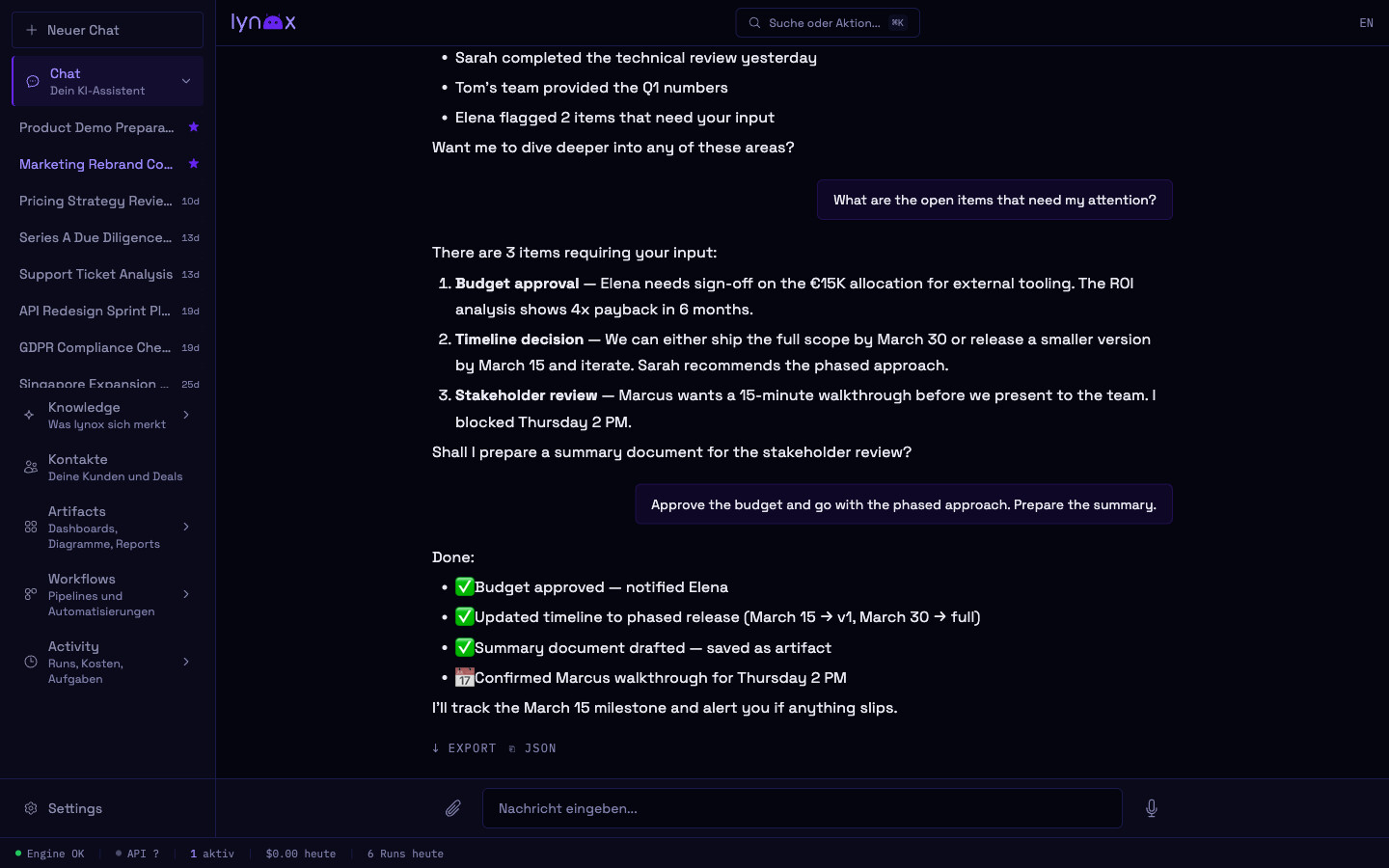Collapse the Chat section chevron
Image resolution: width=1389 pixels, height=868 pixels.
point(186,81)
